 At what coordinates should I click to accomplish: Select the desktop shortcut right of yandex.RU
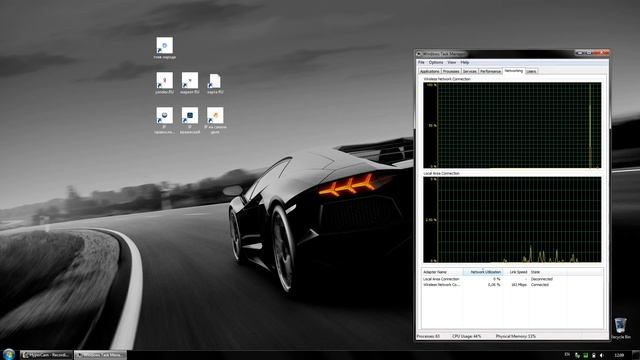(190, 83)
